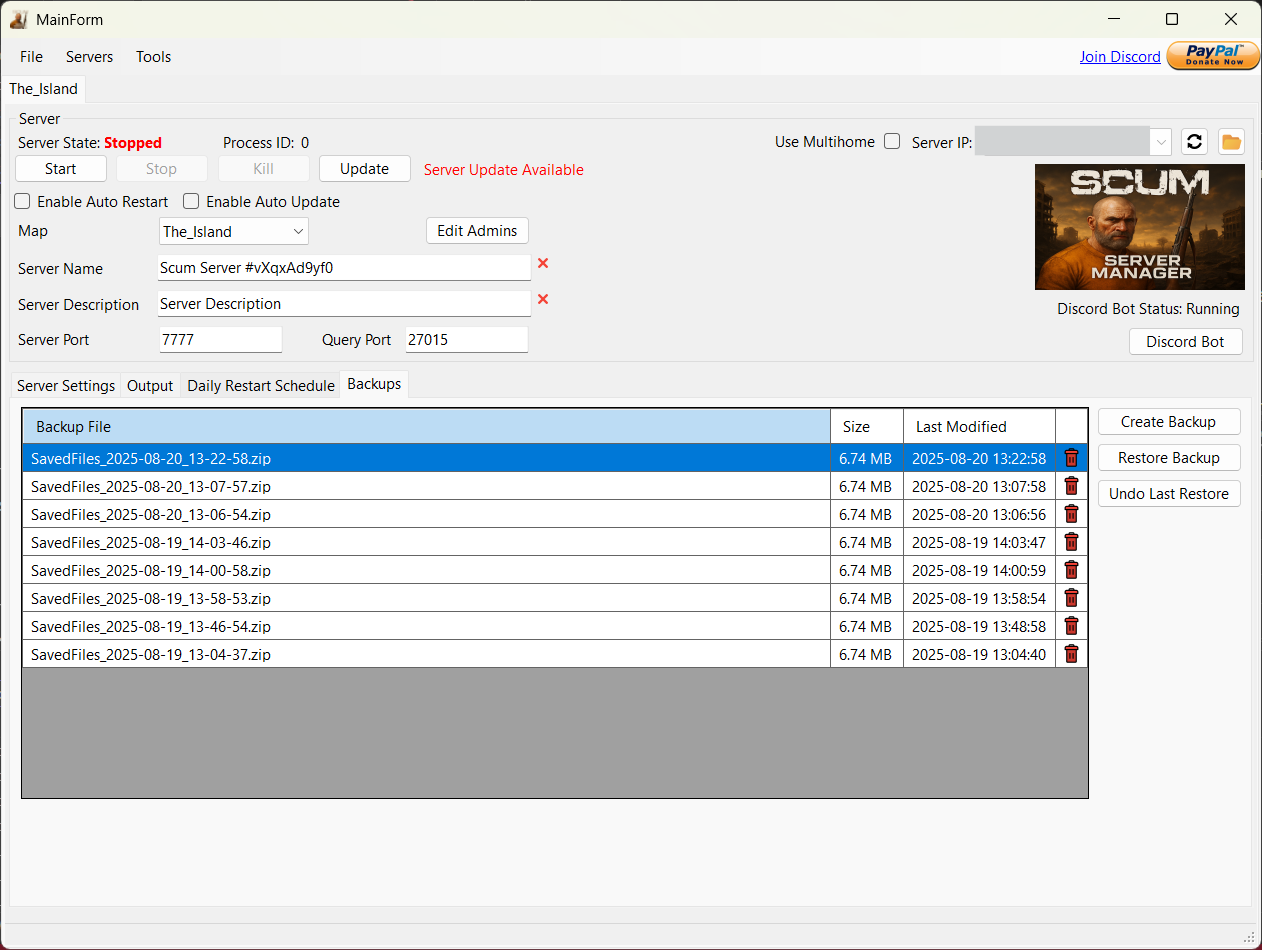Clear Server Name with red X

pyautogui.click(x=543, y=263)
